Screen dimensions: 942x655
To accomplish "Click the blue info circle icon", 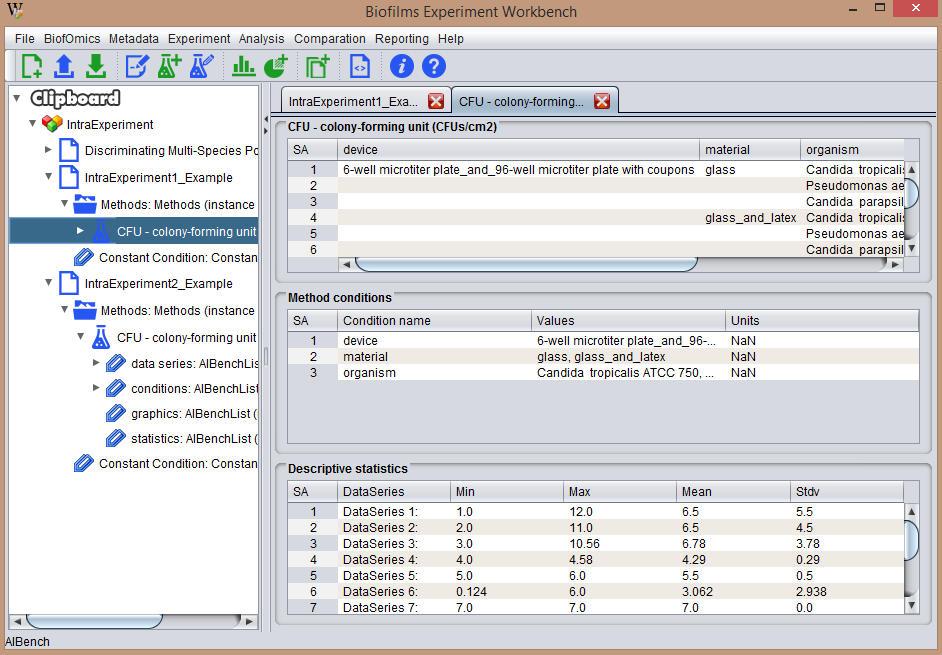I will 401,66.
